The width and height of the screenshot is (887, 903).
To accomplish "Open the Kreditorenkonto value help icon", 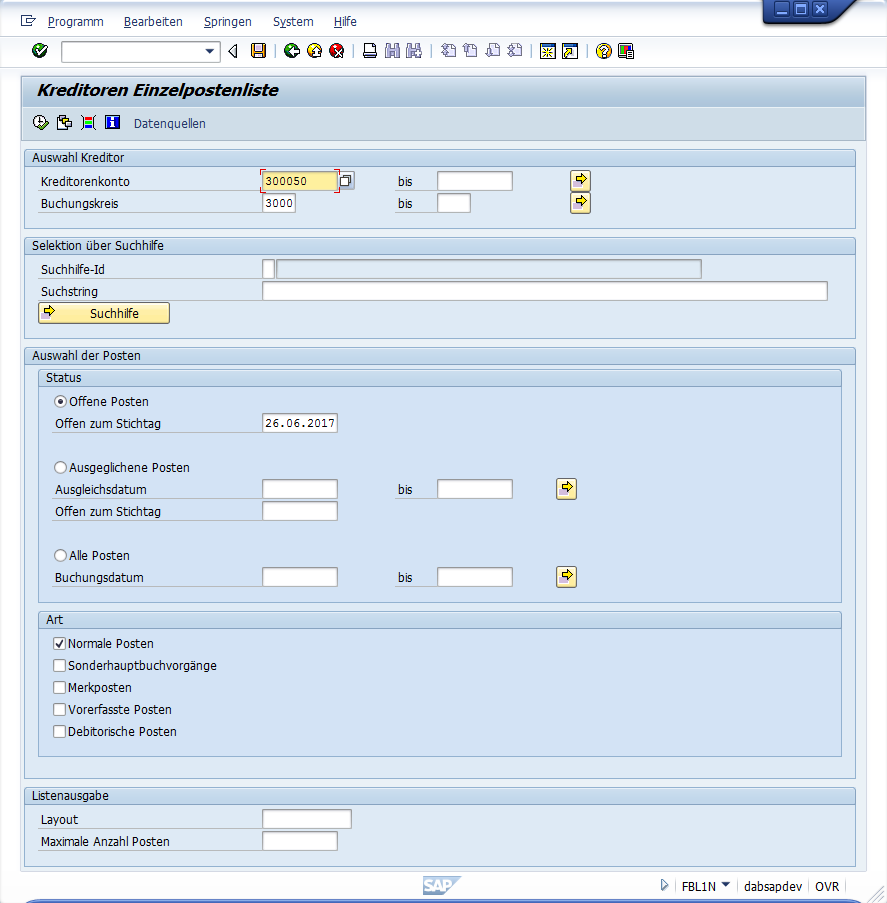I will coord(346,181).
